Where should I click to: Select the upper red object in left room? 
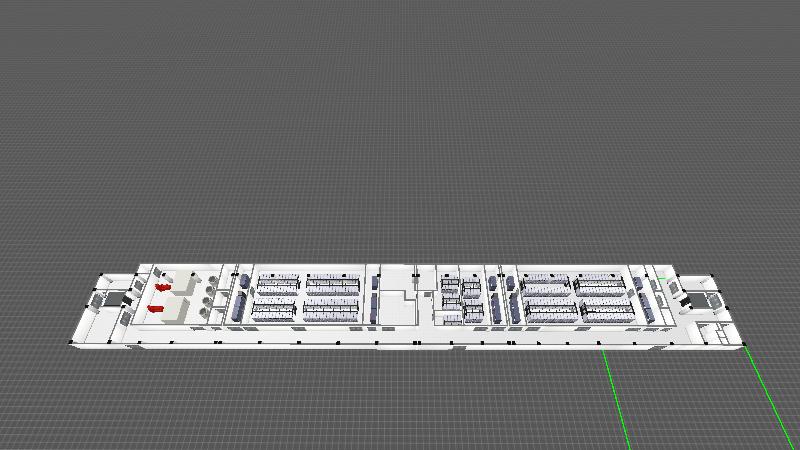coord(162,288)
